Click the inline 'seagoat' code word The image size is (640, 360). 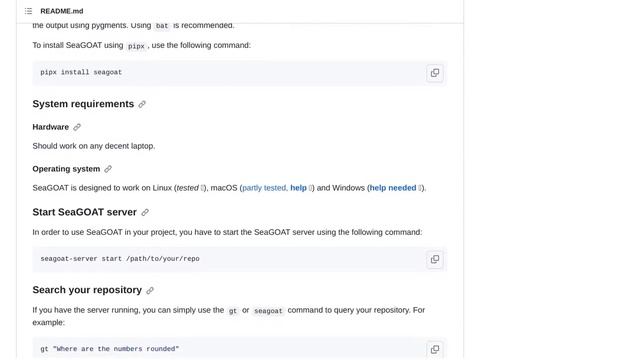point(268,311)
